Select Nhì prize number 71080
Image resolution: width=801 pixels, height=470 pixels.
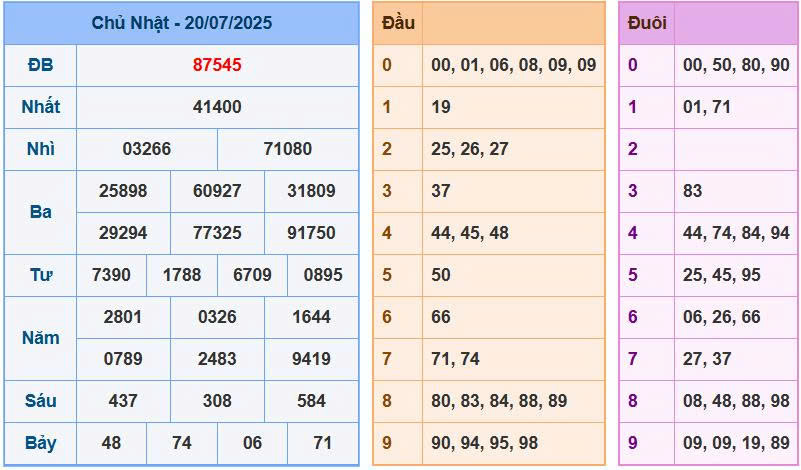pos(288,149)
